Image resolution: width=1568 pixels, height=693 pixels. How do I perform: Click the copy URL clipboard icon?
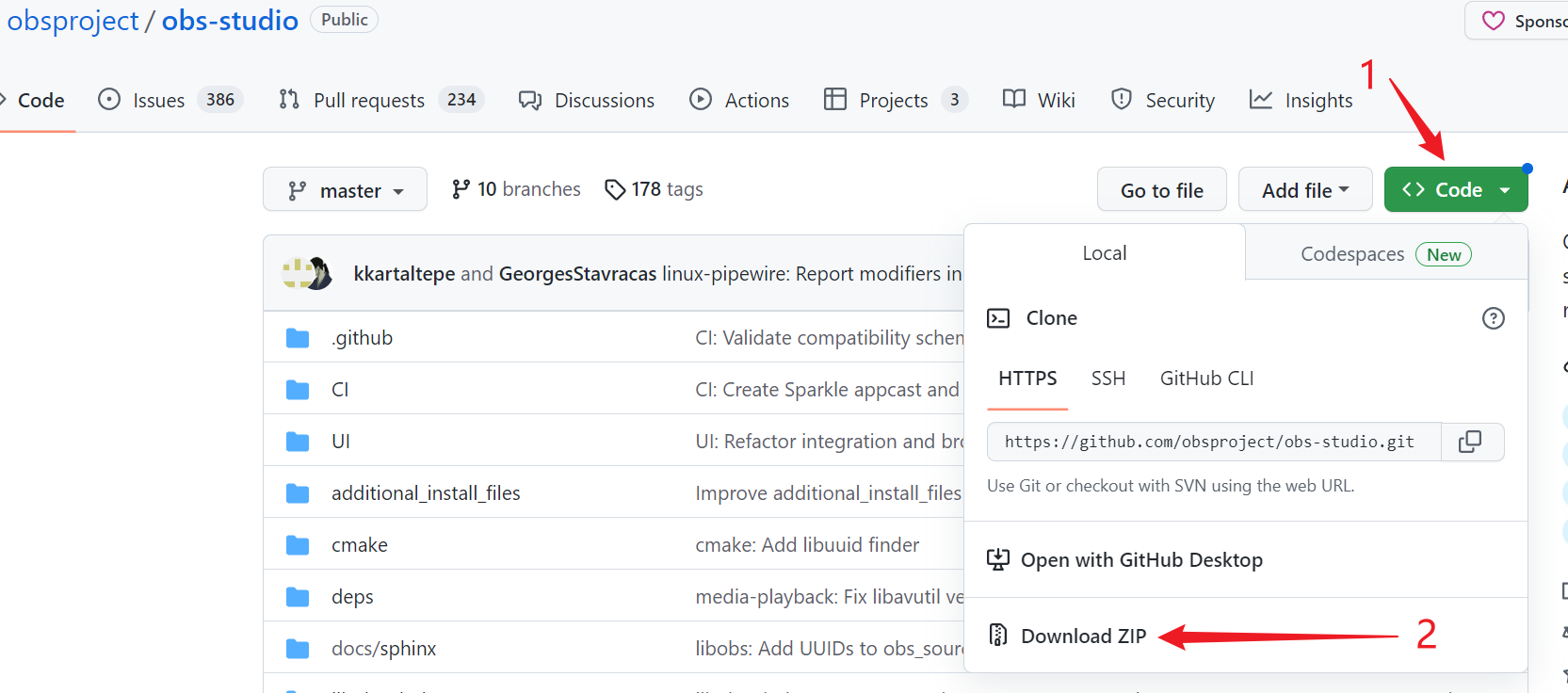click(x=1469, y=442)
